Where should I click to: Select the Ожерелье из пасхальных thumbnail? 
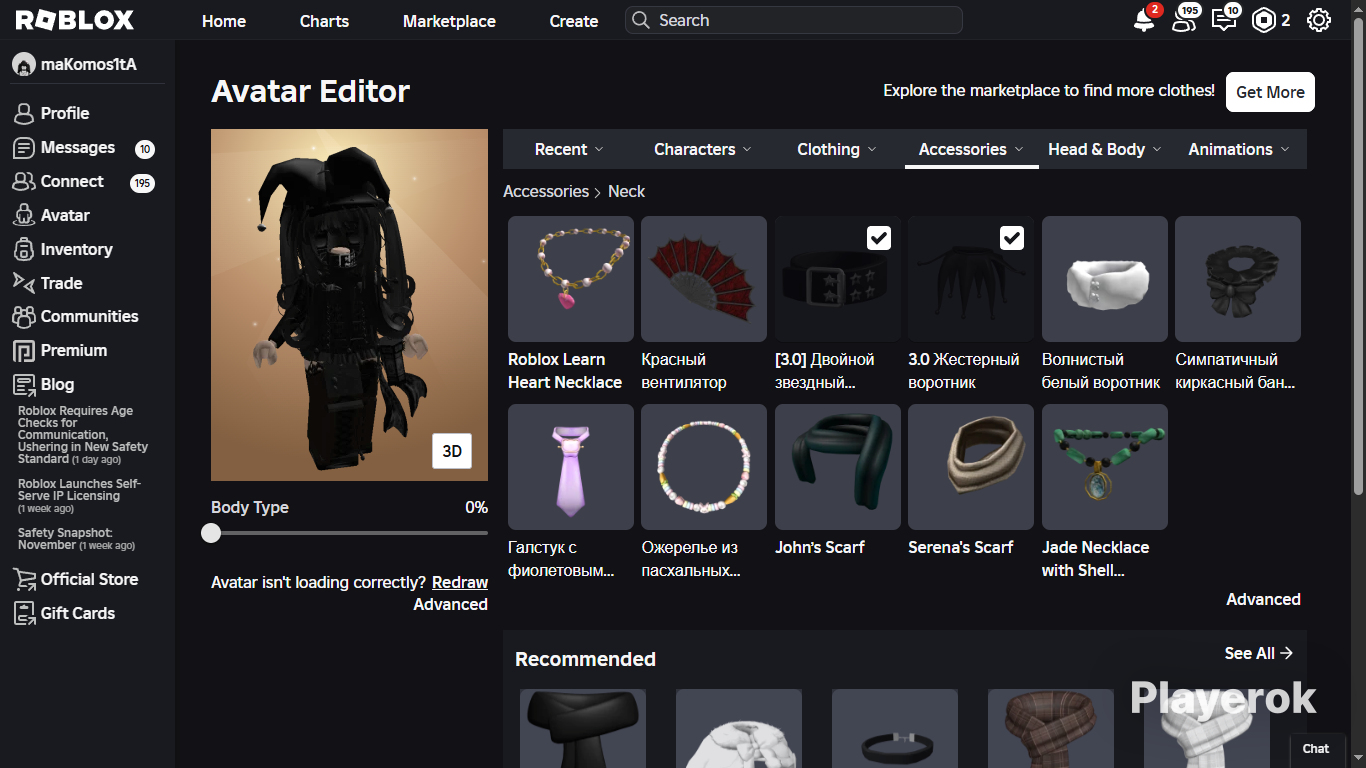pyautogui.click(x=704, y=467)
